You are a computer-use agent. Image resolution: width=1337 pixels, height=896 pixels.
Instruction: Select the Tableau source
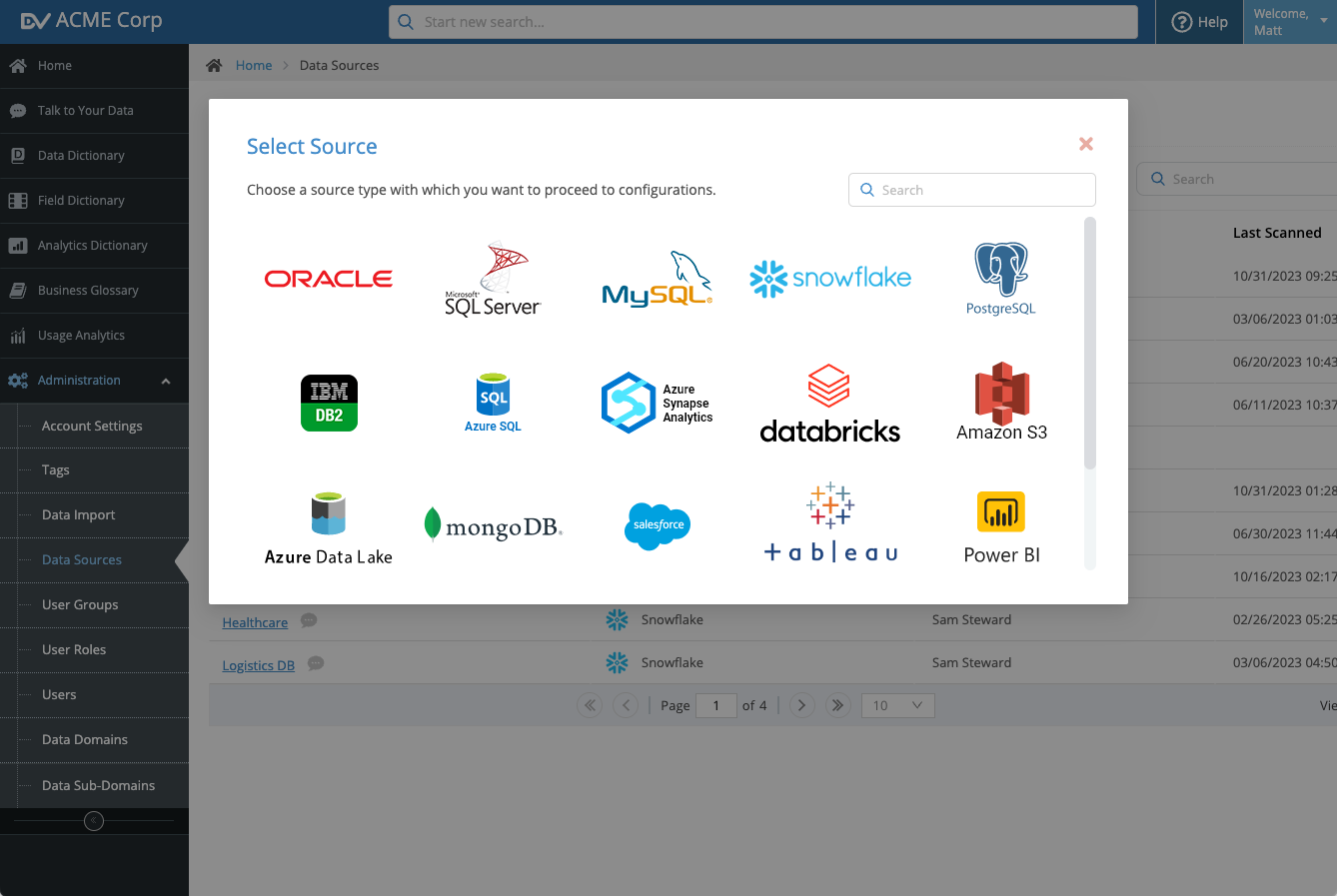point(830,522)
